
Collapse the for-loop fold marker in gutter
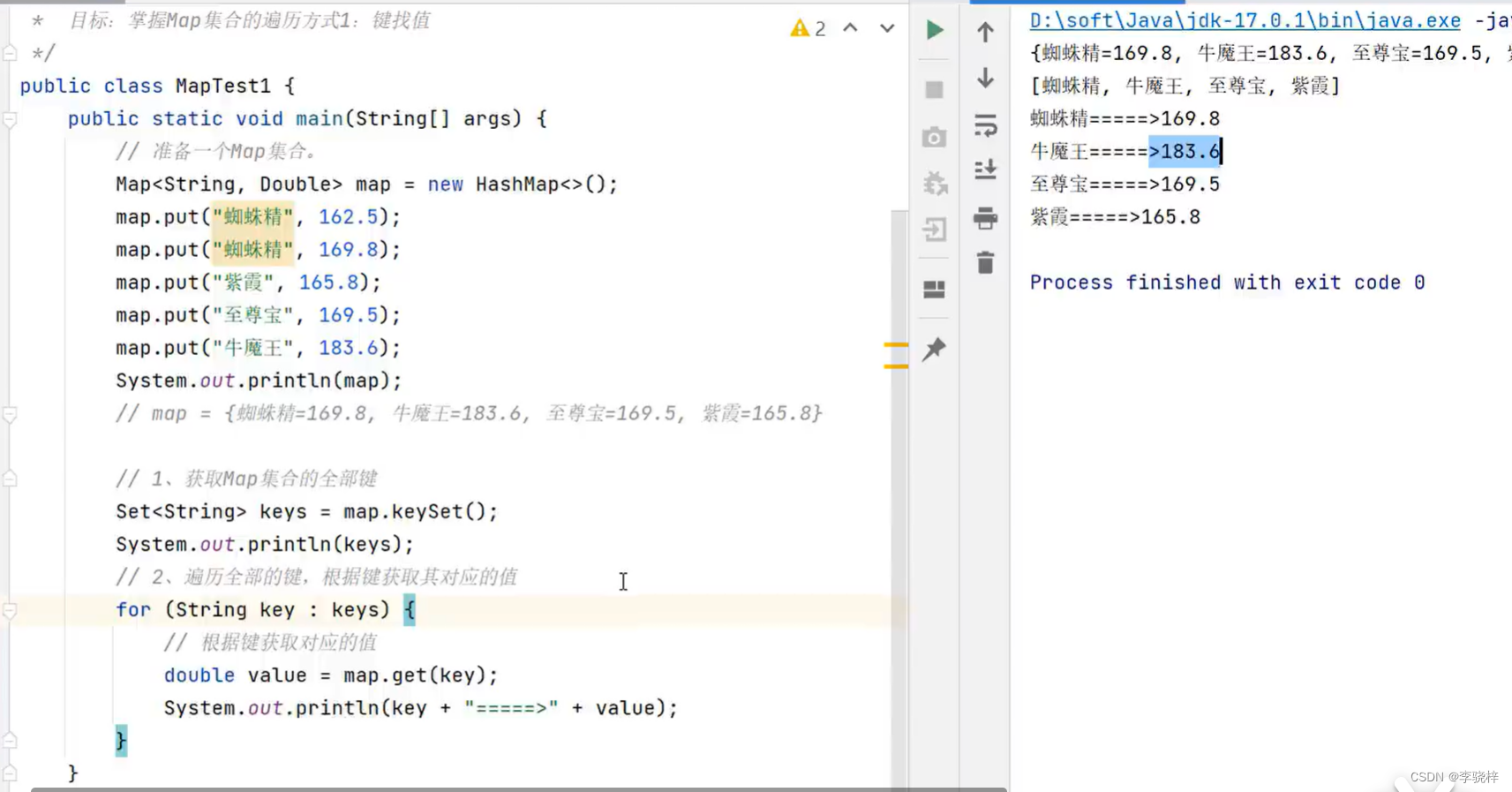[10, 610]
